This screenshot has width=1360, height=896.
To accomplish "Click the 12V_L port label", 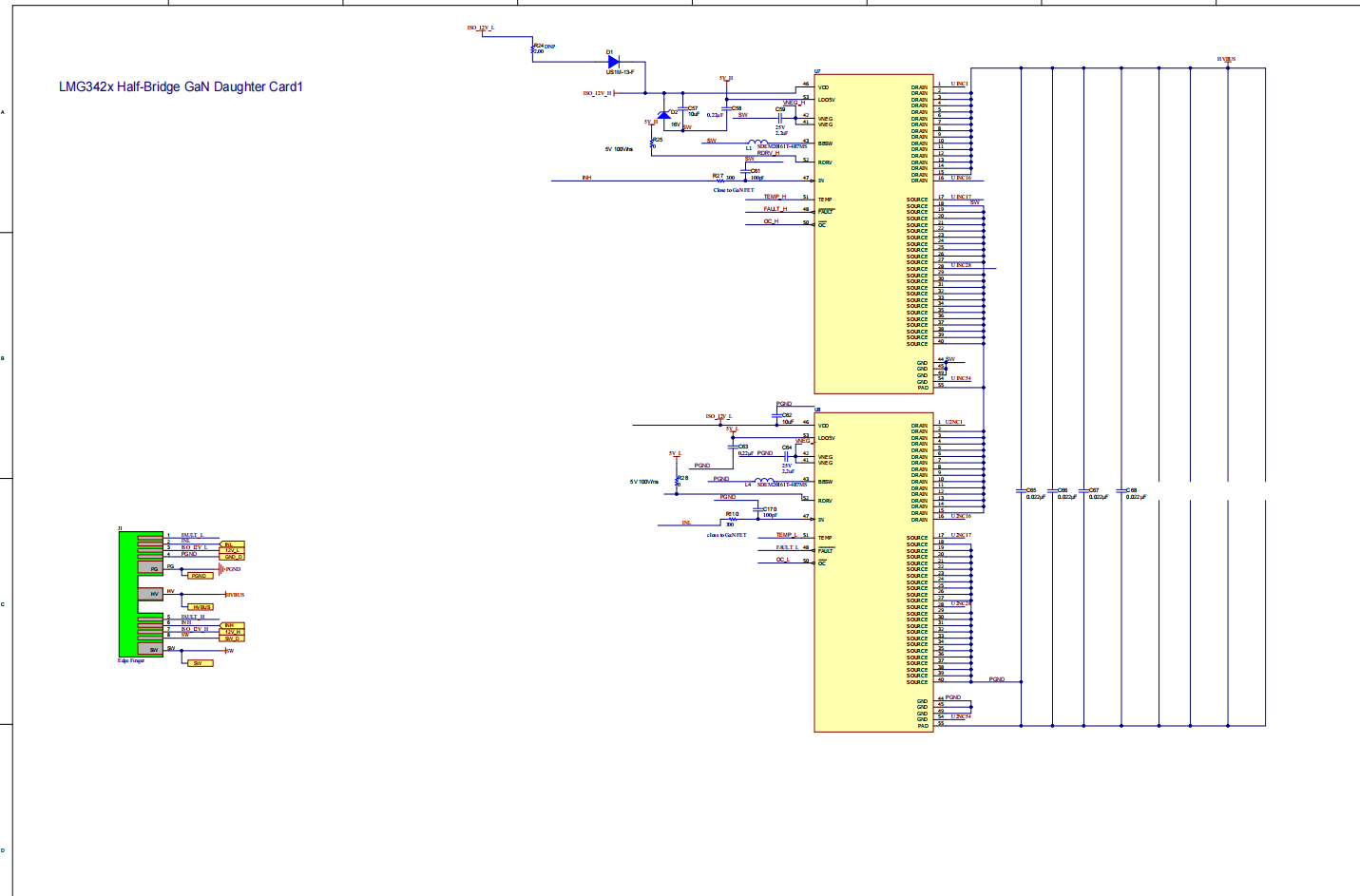I will tap(232, 550).
